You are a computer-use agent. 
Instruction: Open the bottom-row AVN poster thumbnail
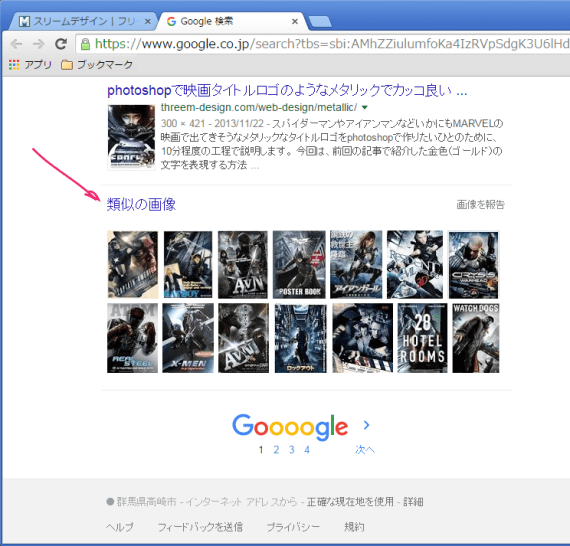click(244, 338)
